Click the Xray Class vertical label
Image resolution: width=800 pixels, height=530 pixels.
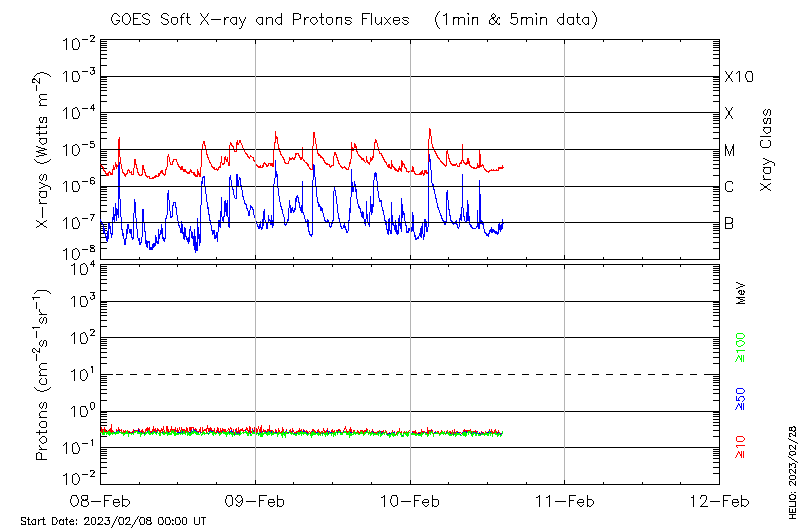[767, 150]
